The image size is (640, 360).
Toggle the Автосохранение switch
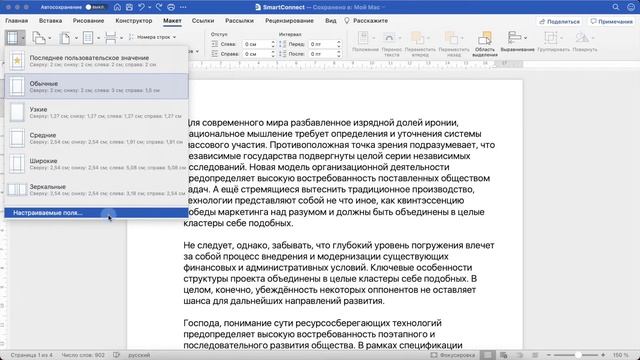[x=96, y=7]
